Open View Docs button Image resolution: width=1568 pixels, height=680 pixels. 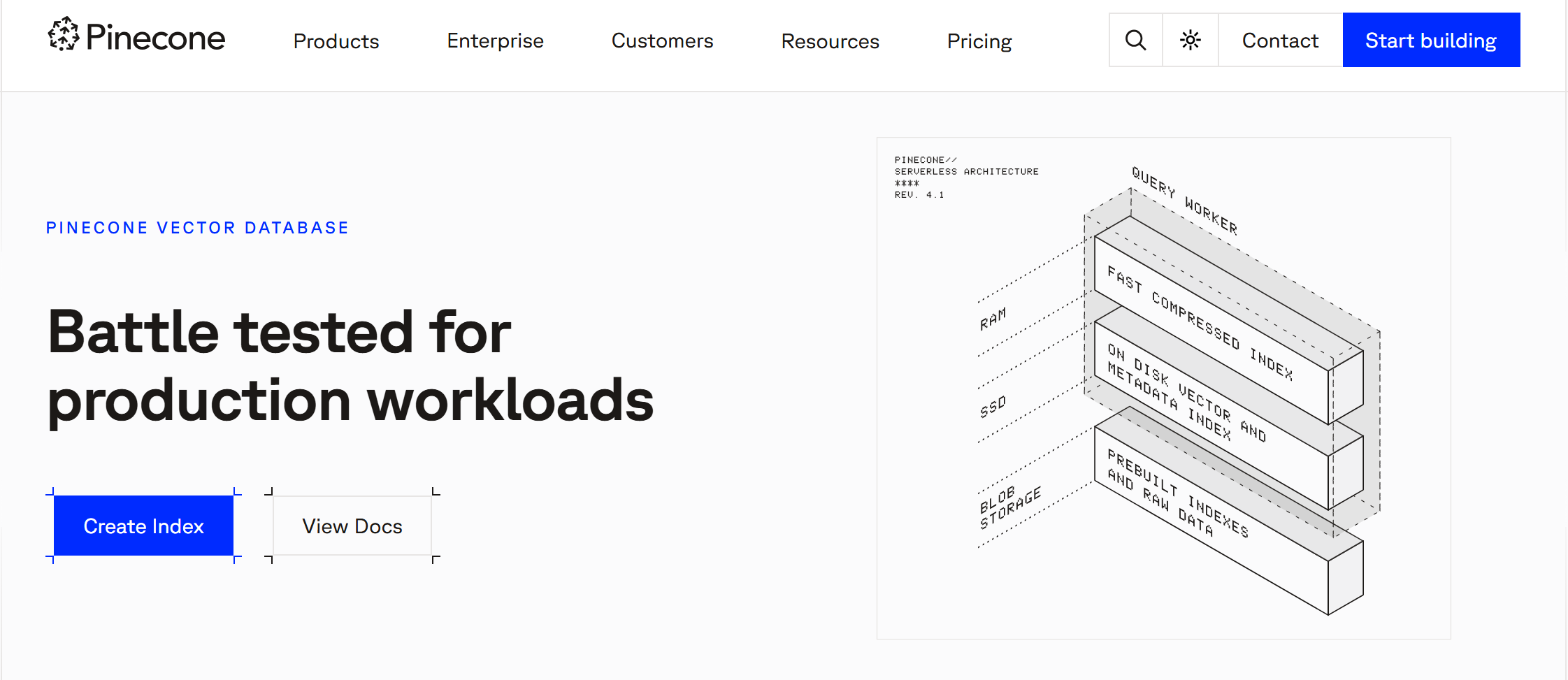click(x=352, y=526)
